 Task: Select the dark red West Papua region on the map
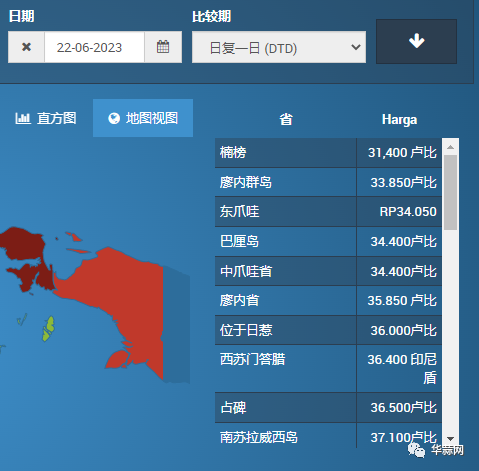coord(27,257)
